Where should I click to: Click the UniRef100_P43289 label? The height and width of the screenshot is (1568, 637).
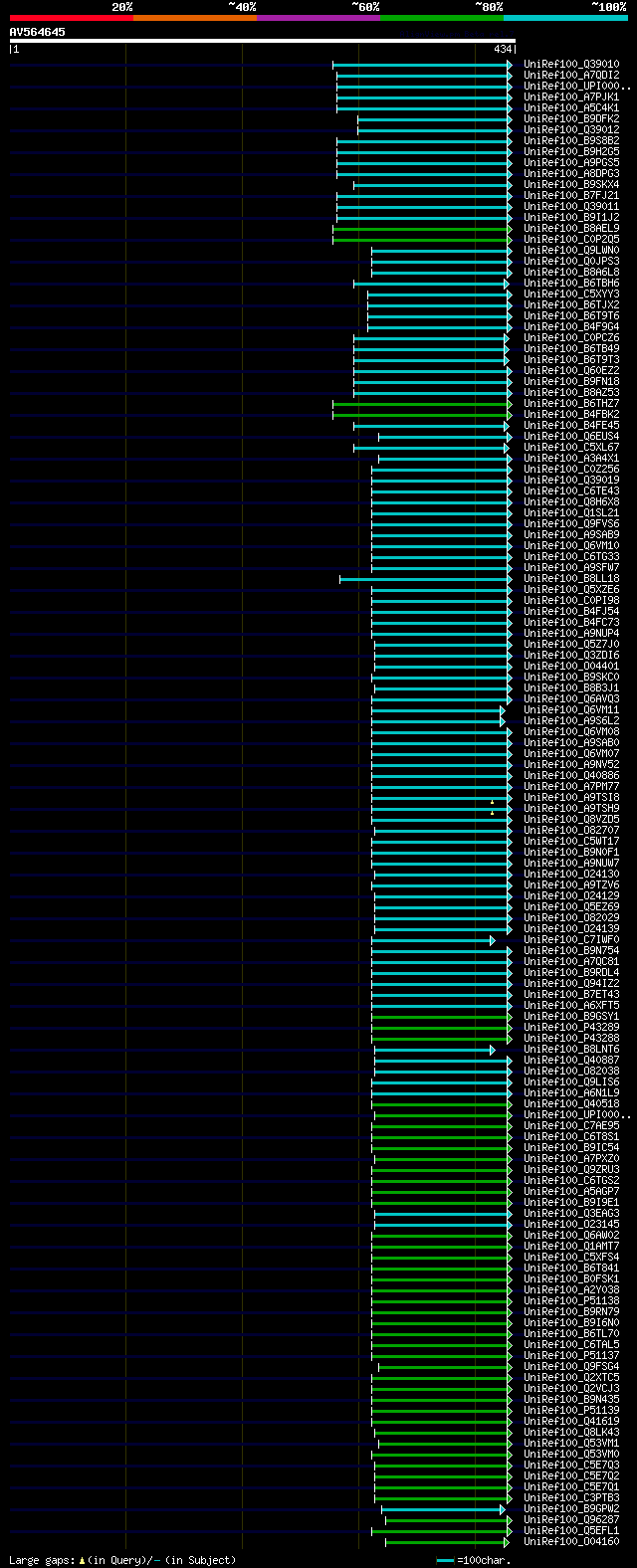[x=571, y=1028]
